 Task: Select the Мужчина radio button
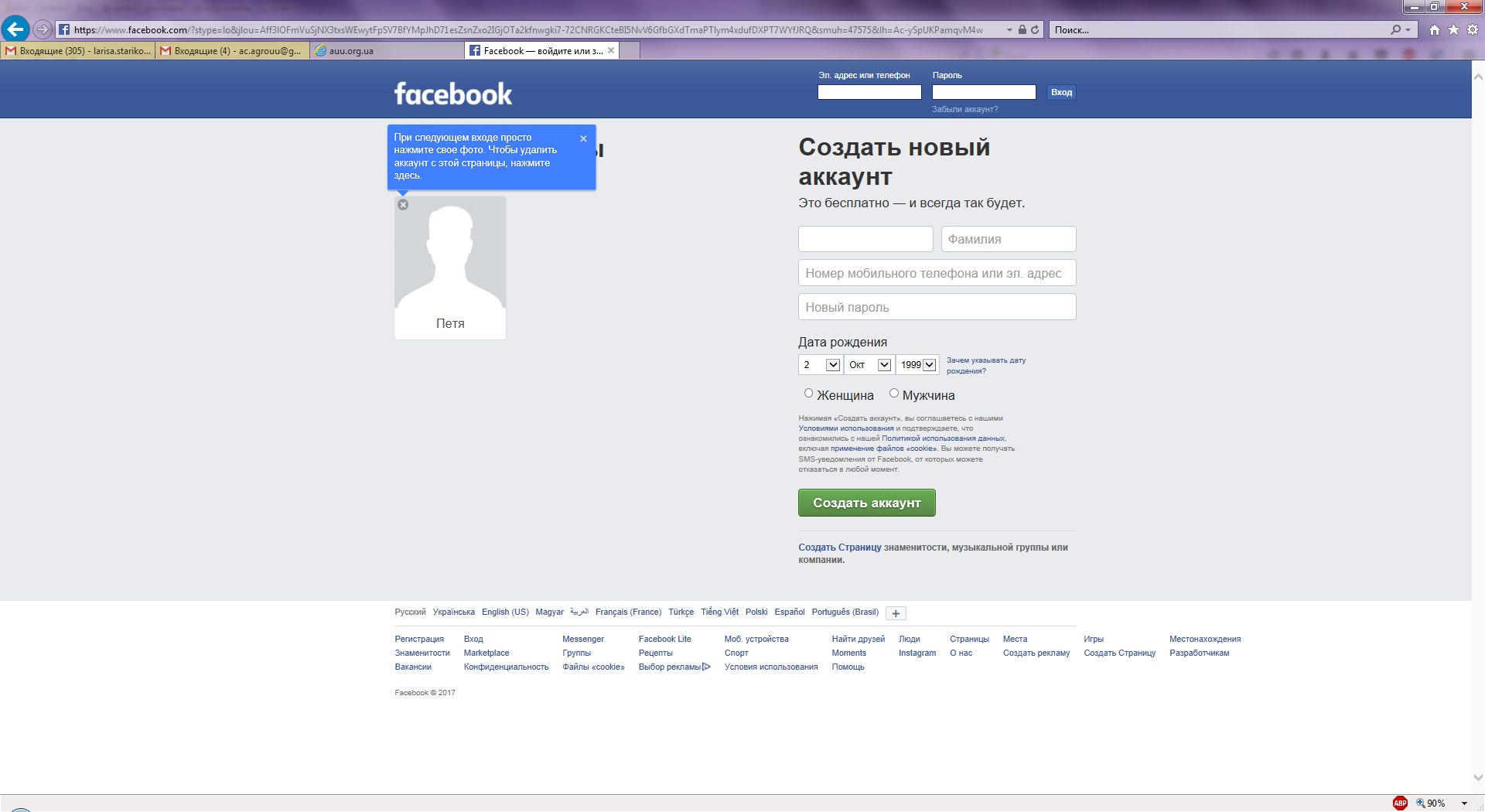[x=894, y=393]
